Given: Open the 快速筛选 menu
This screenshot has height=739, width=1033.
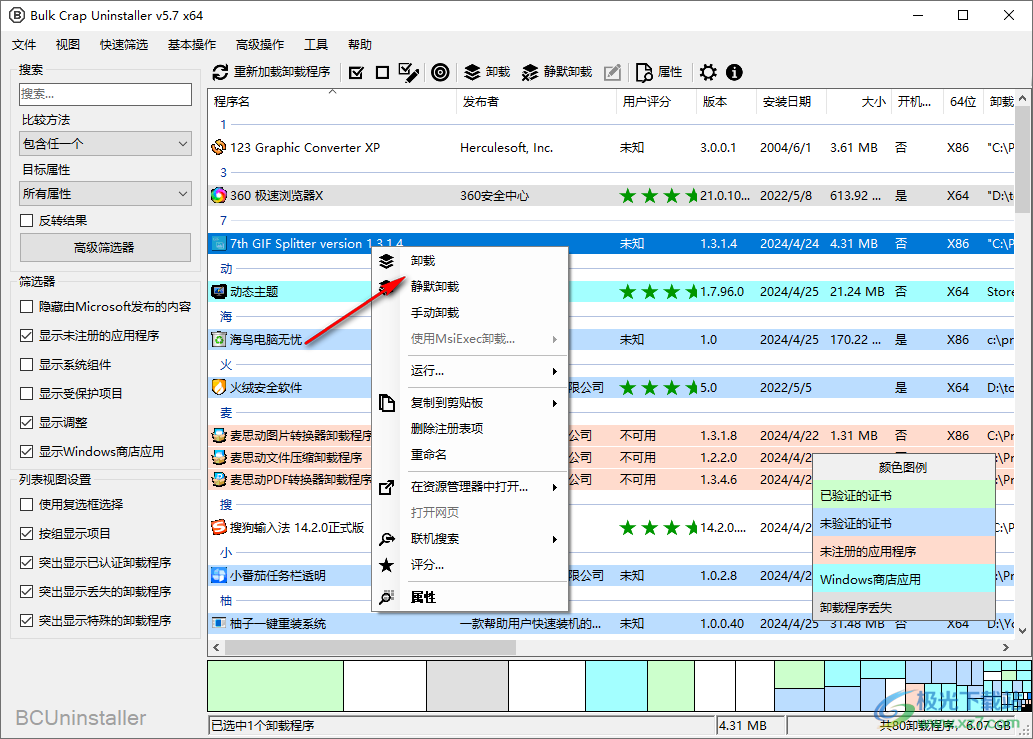Looking at the screenshot, I should [124, 44].
